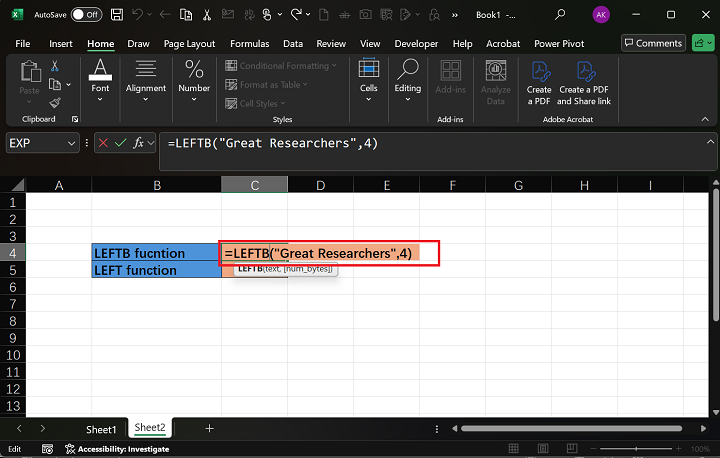Toggle the AutoSave switch
720x458 pixels.
[86, 15]
